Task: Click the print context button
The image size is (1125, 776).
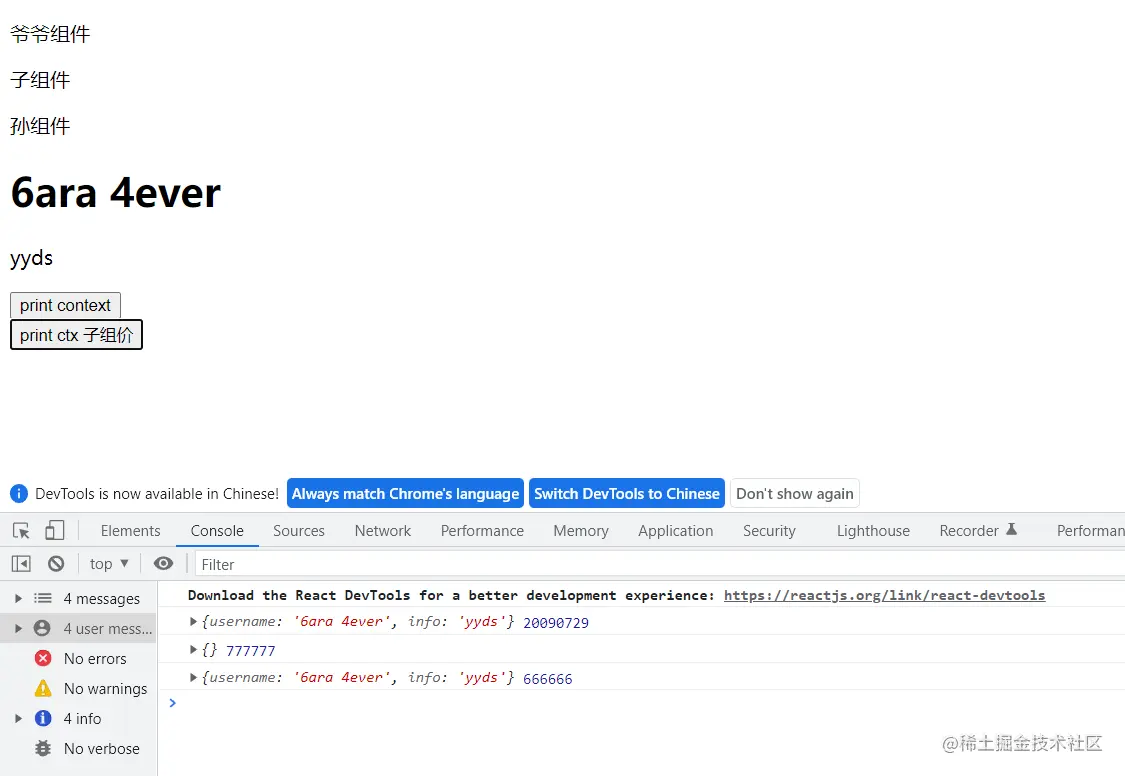Action: 65,305
